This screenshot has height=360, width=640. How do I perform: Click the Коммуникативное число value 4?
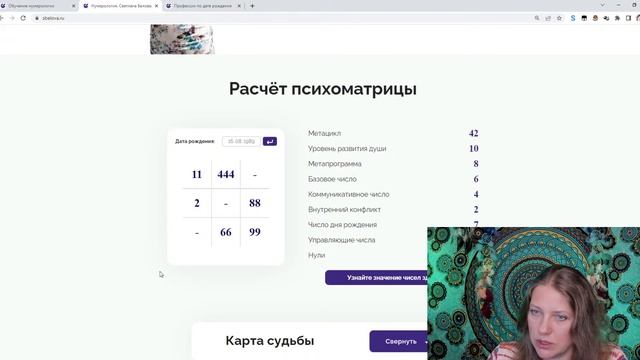[476, 194]
